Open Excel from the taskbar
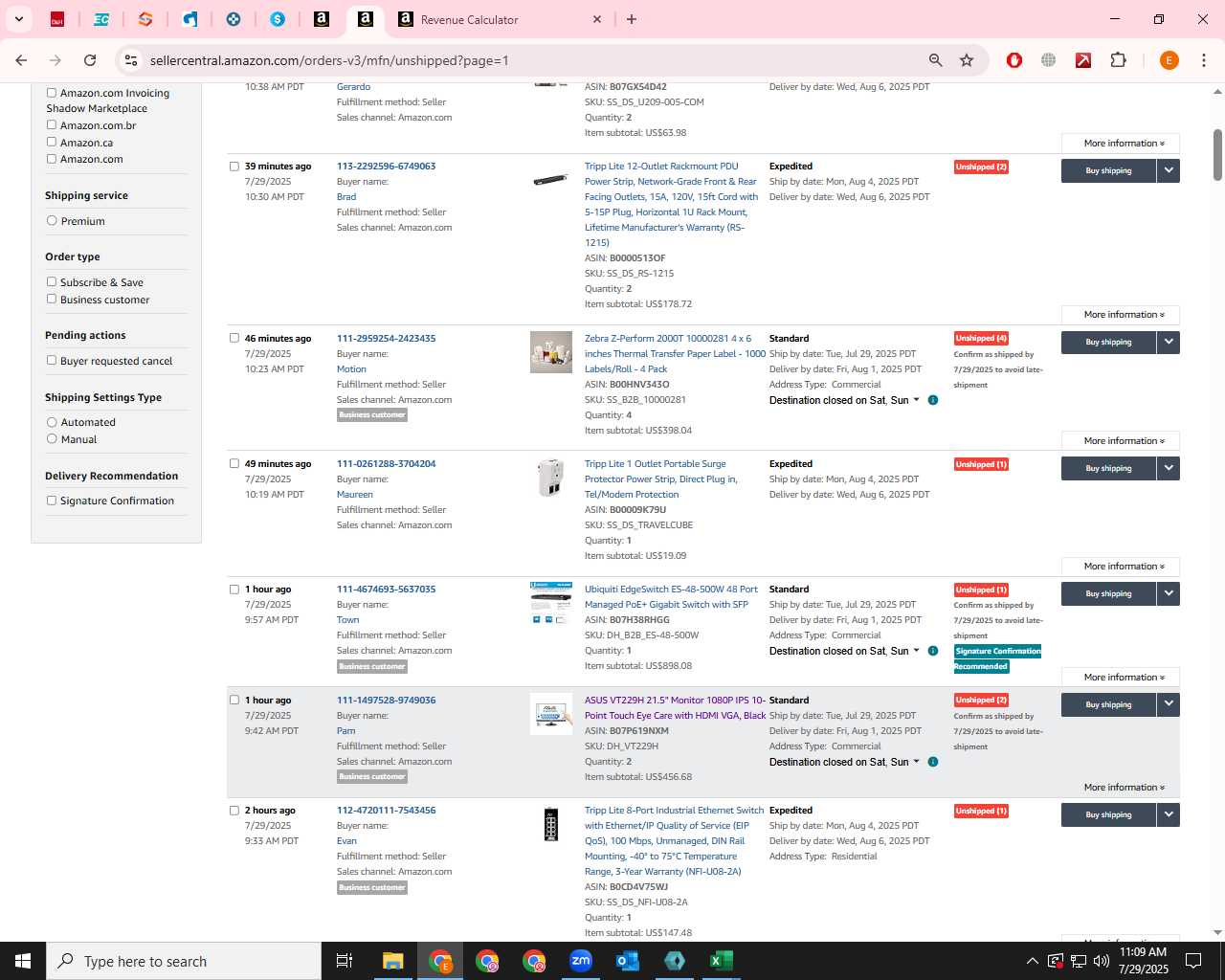 tap(722, 961)
